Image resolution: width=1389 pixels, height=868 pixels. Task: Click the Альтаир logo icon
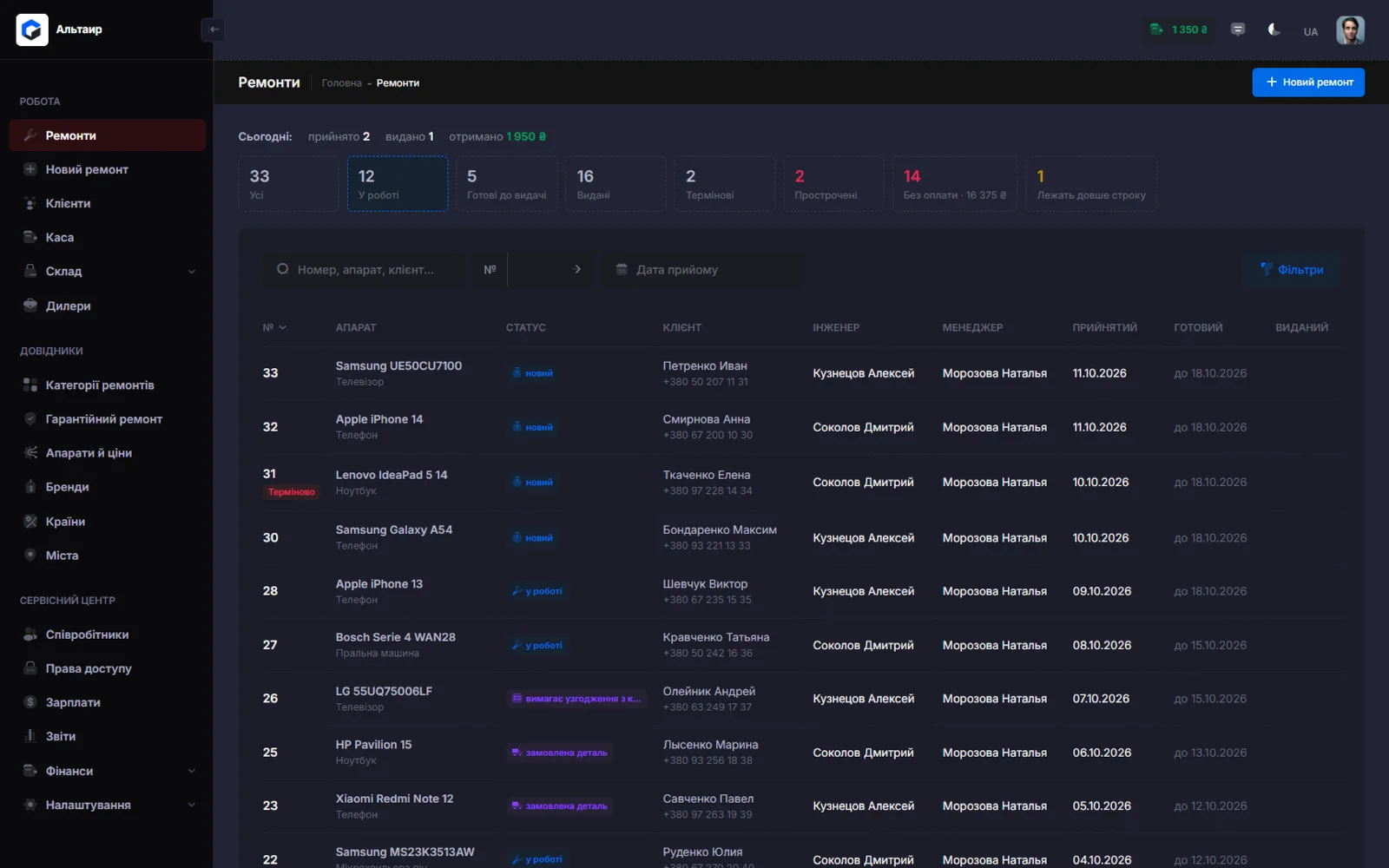point(32,30)
